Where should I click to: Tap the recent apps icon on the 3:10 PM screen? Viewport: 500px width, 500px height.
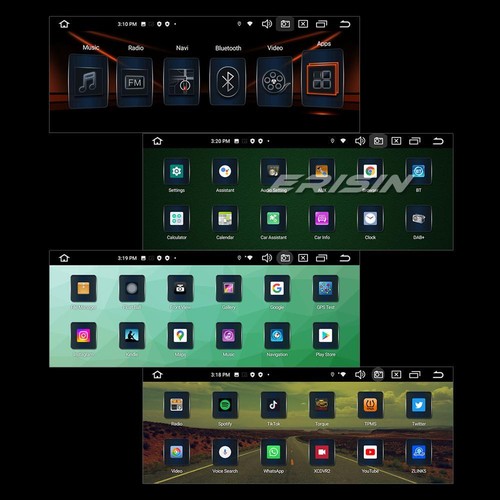(x=321, y=24)
